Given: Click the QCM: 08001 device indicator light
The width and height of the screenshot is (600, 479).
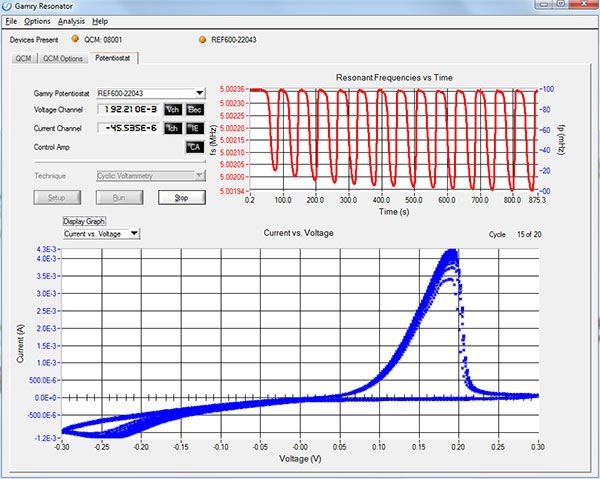Looking at the screenshot, I should tap(75, 39).
